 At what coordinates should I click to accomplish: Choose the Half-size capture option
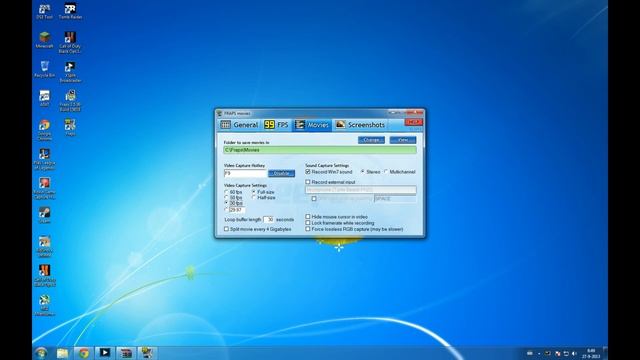point(254,198)
